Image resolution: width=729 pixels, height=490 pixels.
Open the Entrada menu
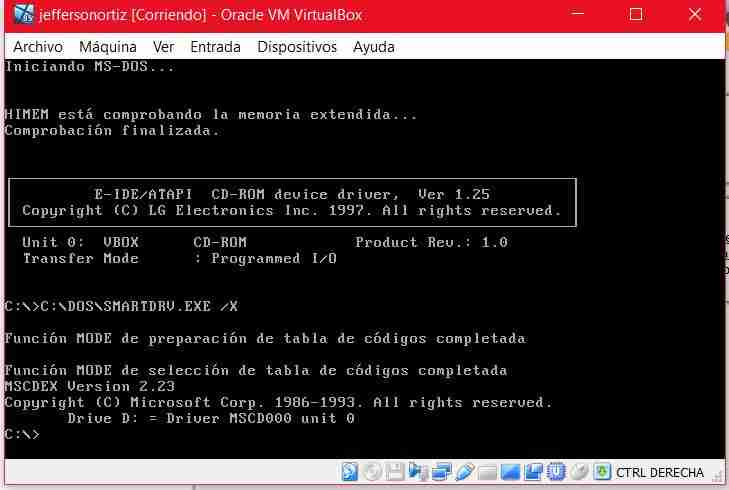click(215, 47)
